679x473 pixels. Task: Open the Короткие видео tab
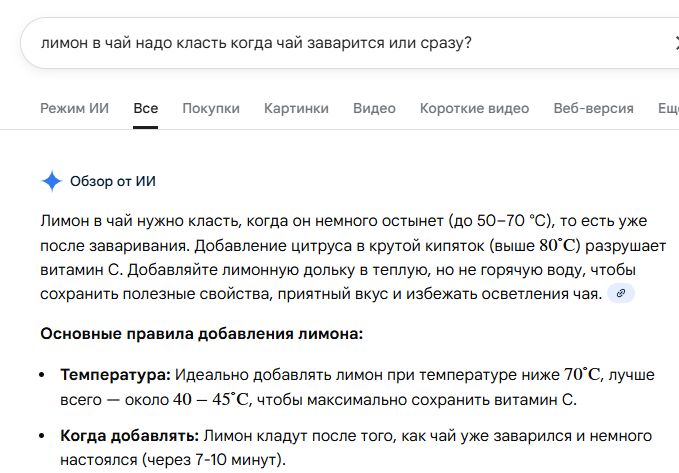coord(475,108)
